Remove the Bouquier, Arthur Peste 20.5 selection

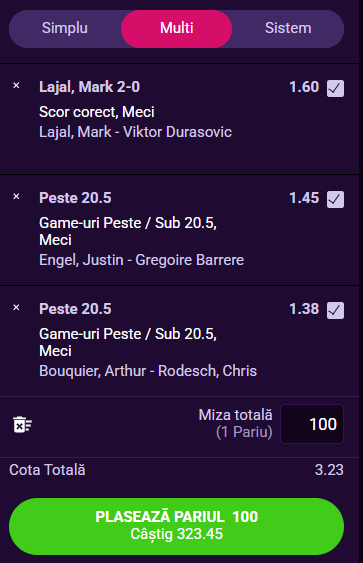tap(16, 307)
